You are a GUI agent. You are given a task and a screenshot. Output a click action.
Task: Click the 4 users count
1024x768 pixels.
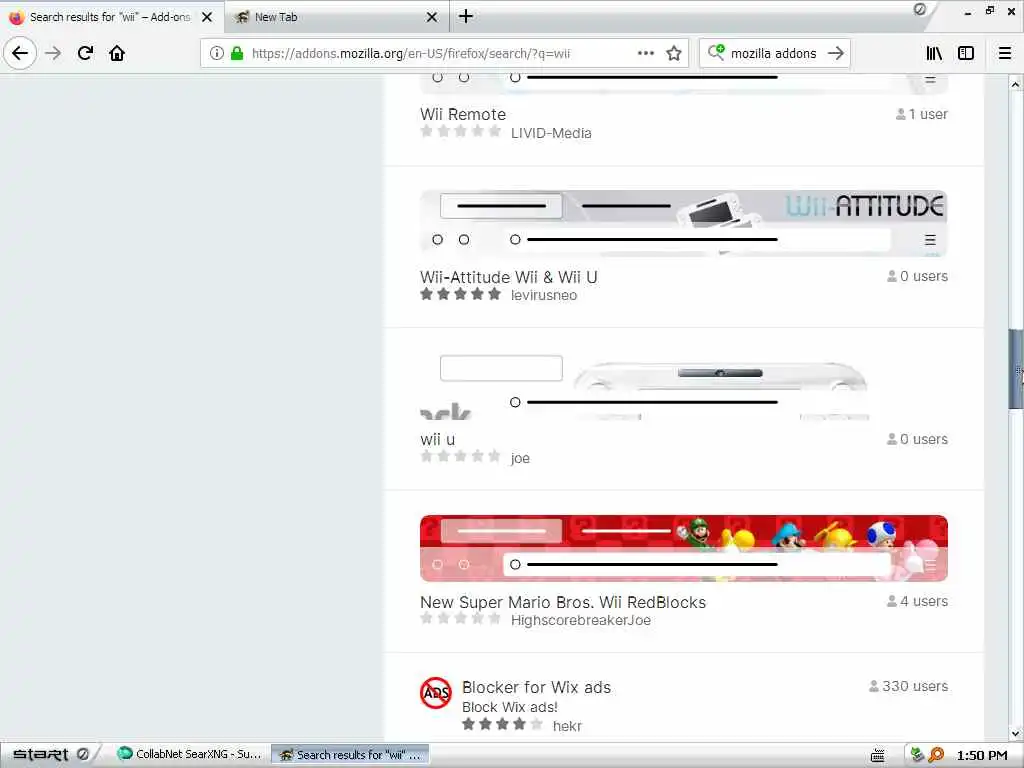coord(917,601)
